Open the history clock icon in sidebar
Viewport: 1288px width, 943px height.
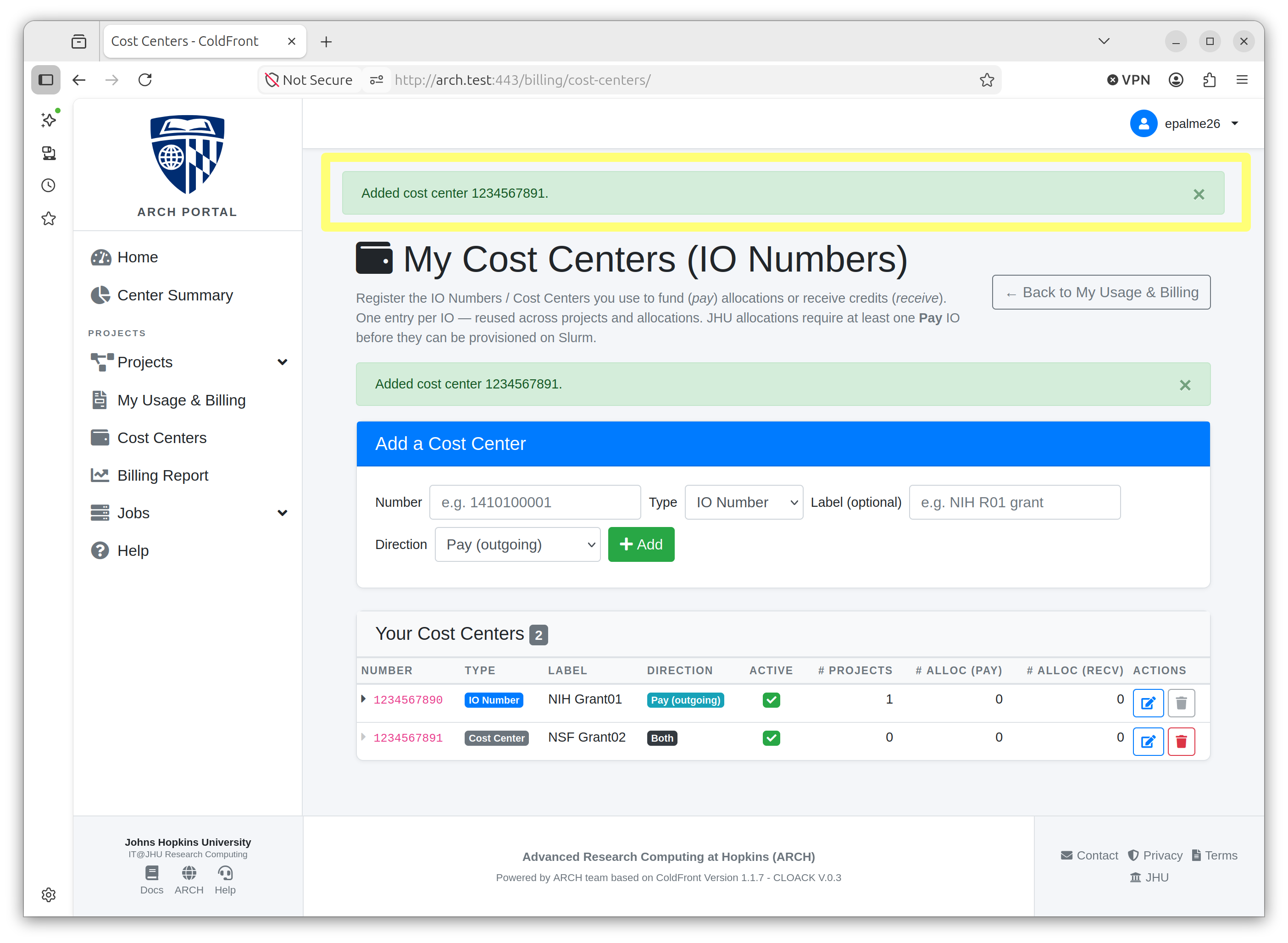point(49,185)
